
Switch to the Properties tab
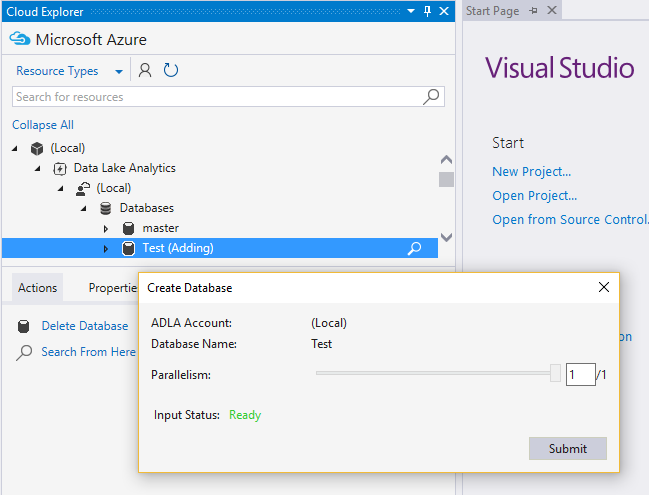pyautogui.click(x=113, y=288)
